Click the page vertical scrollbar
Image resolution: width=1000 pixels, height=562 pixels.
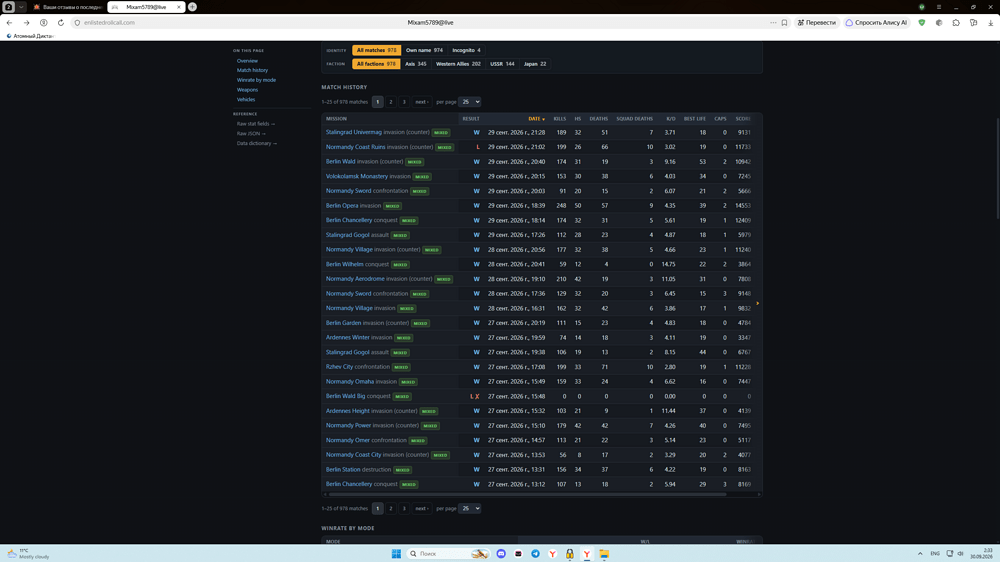pos(997,169)
